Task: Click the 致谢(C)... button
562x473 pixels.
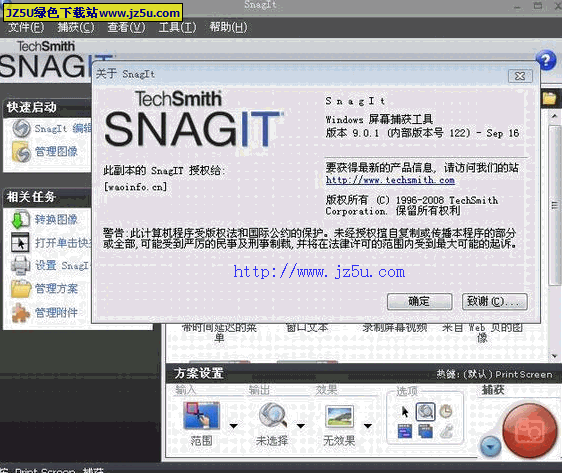Action: point(494,302)
